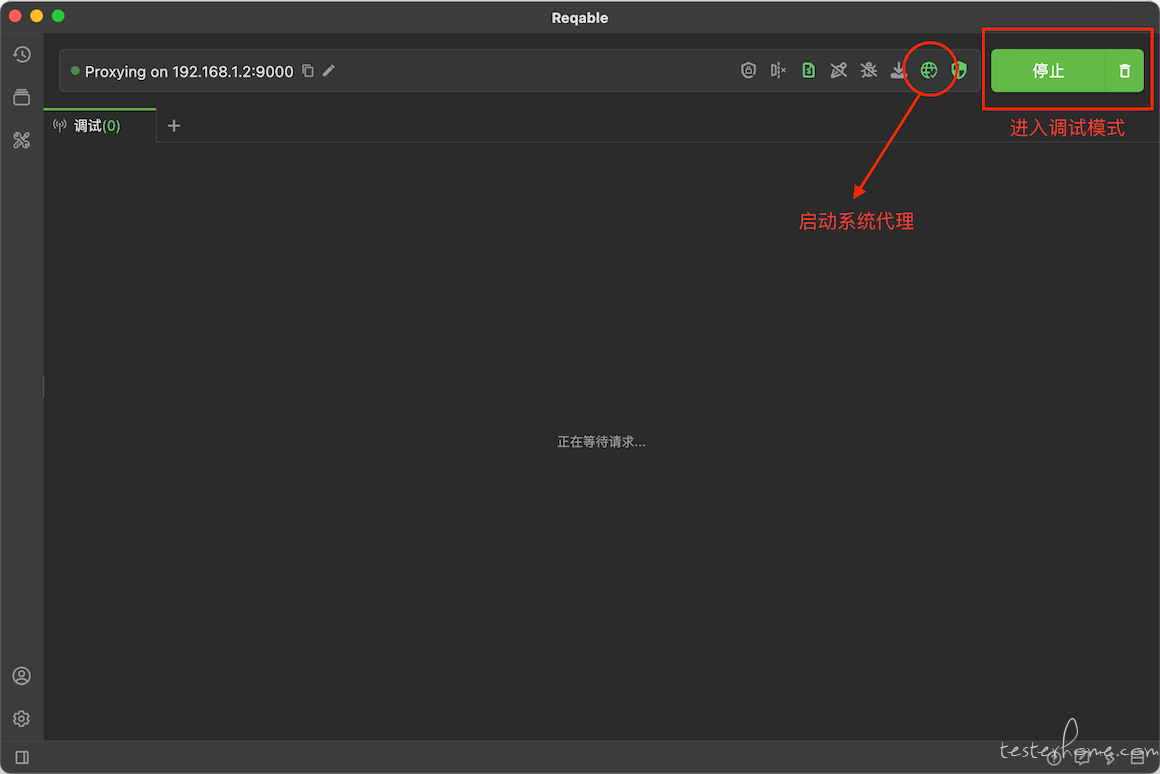This screenshot has height=774, width=1160.
Task: Toggle the crossed-out rewrite pen icon
Action: [x=838, y=70]
